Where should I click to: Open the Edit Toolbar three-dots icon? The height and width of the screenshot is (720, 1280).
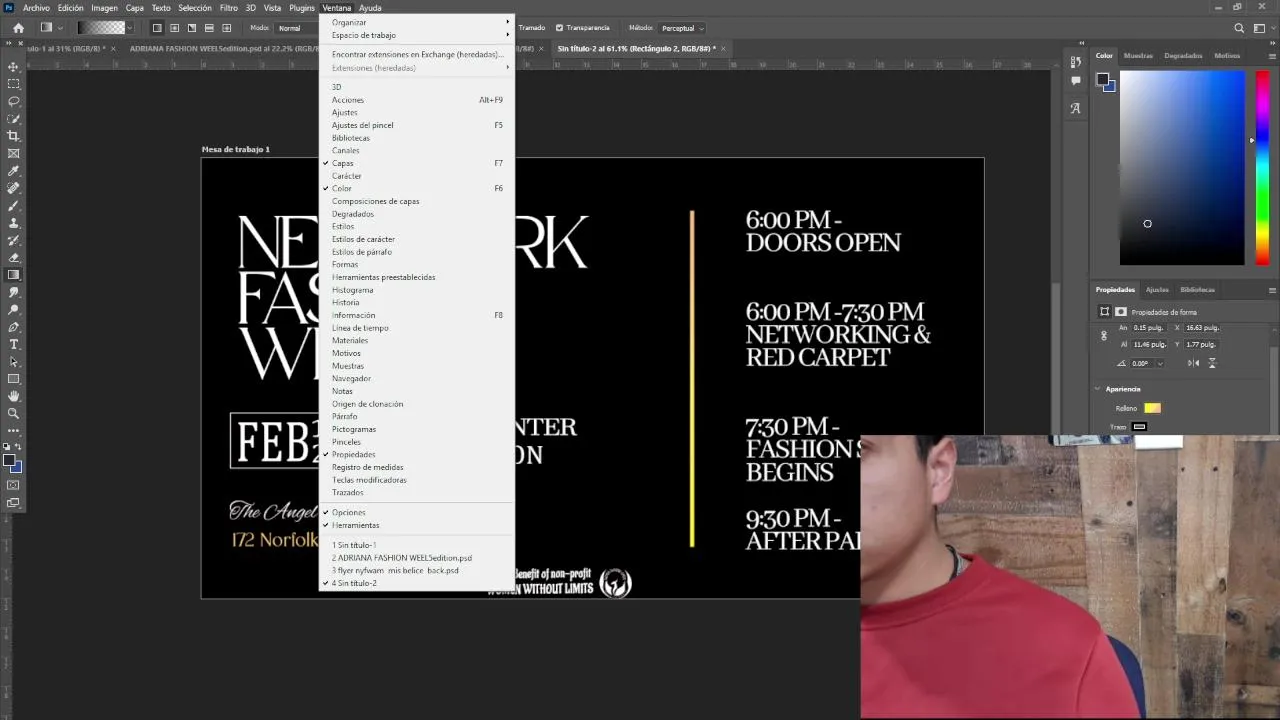click(x=14, y=430)
